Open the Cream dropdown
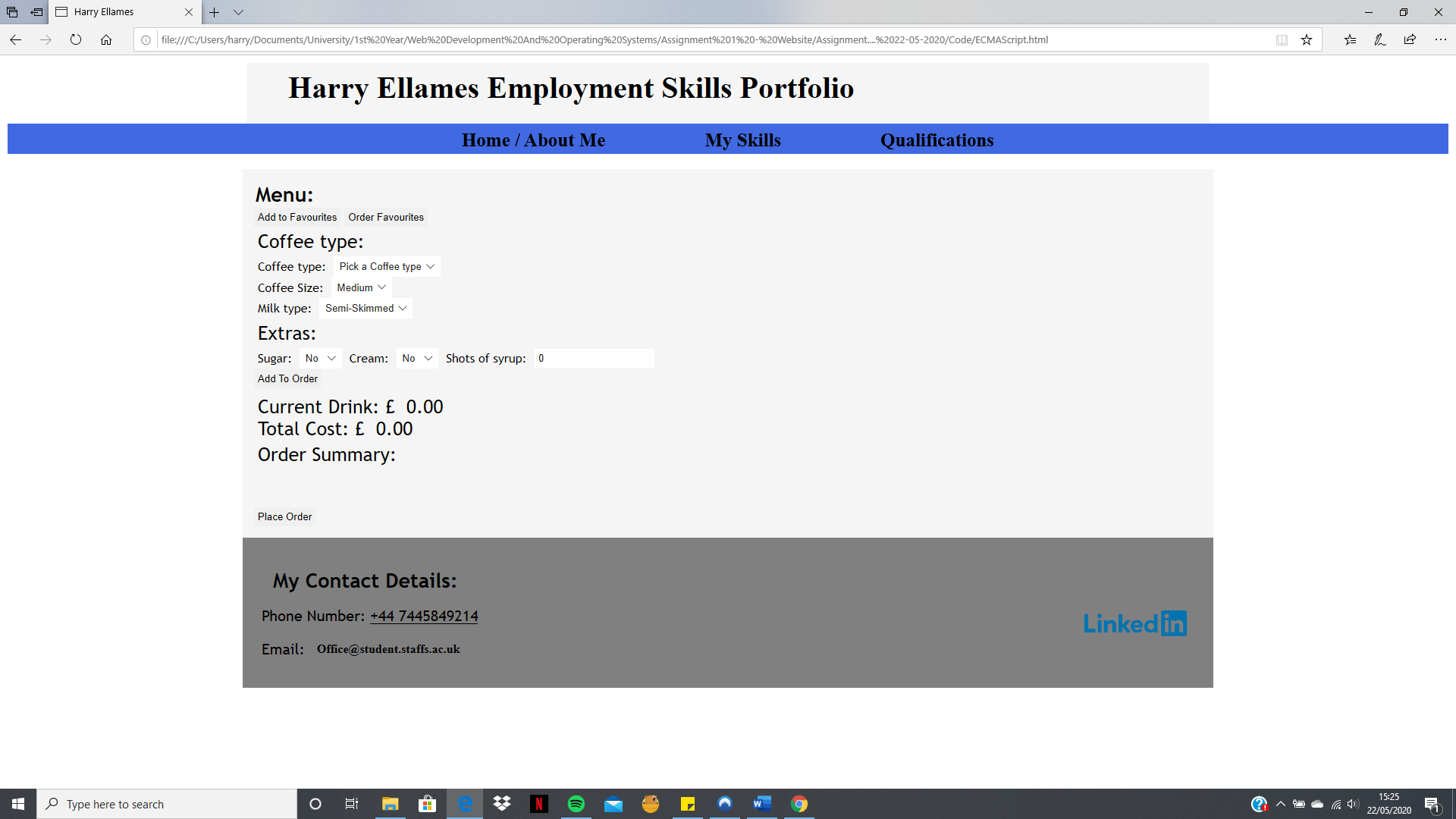Screen dimensions: 1456x819 coord(416,358)
